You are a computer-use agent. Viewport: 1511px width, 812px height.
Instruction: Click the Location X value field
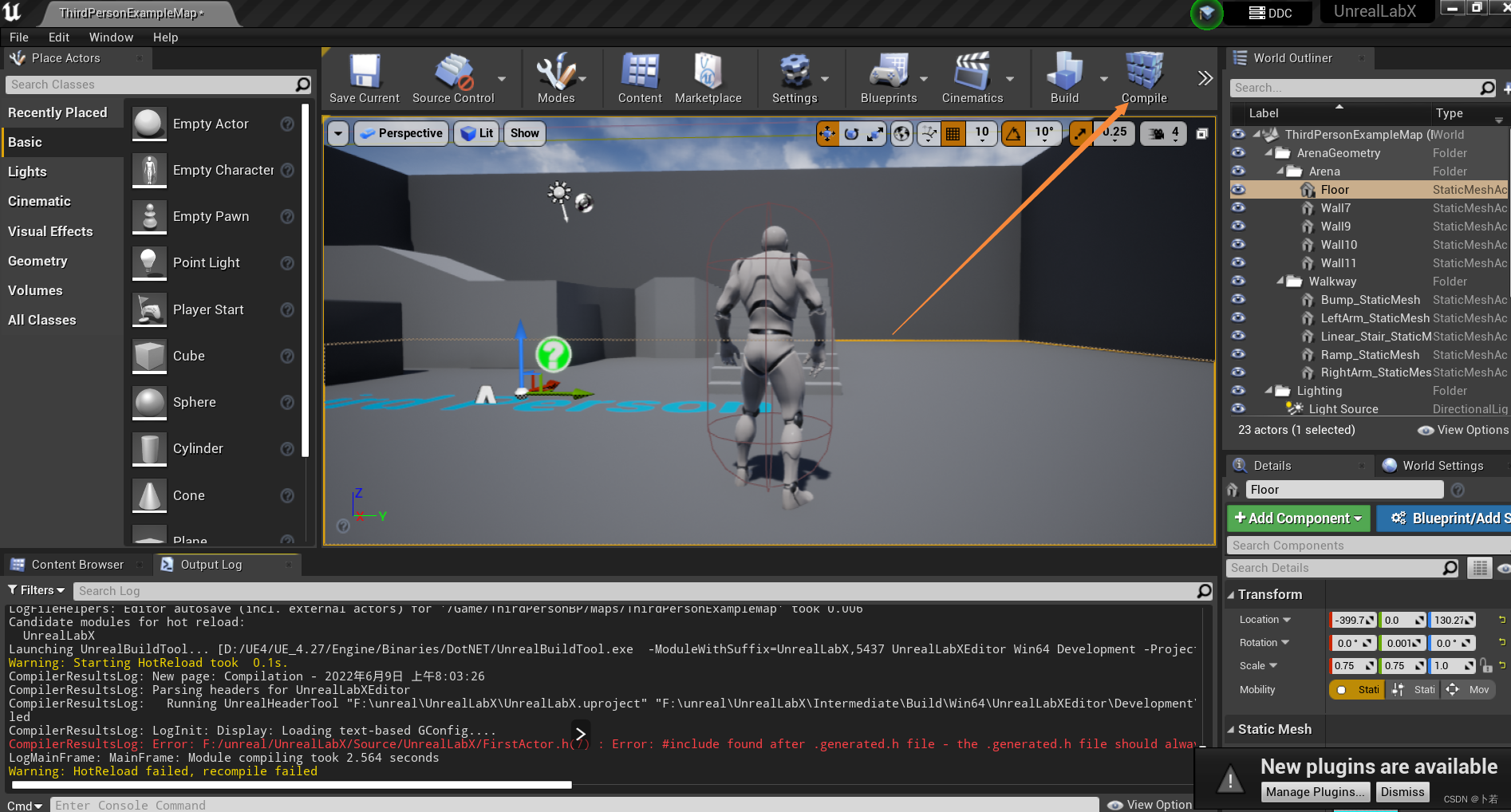click(1353, 620)
